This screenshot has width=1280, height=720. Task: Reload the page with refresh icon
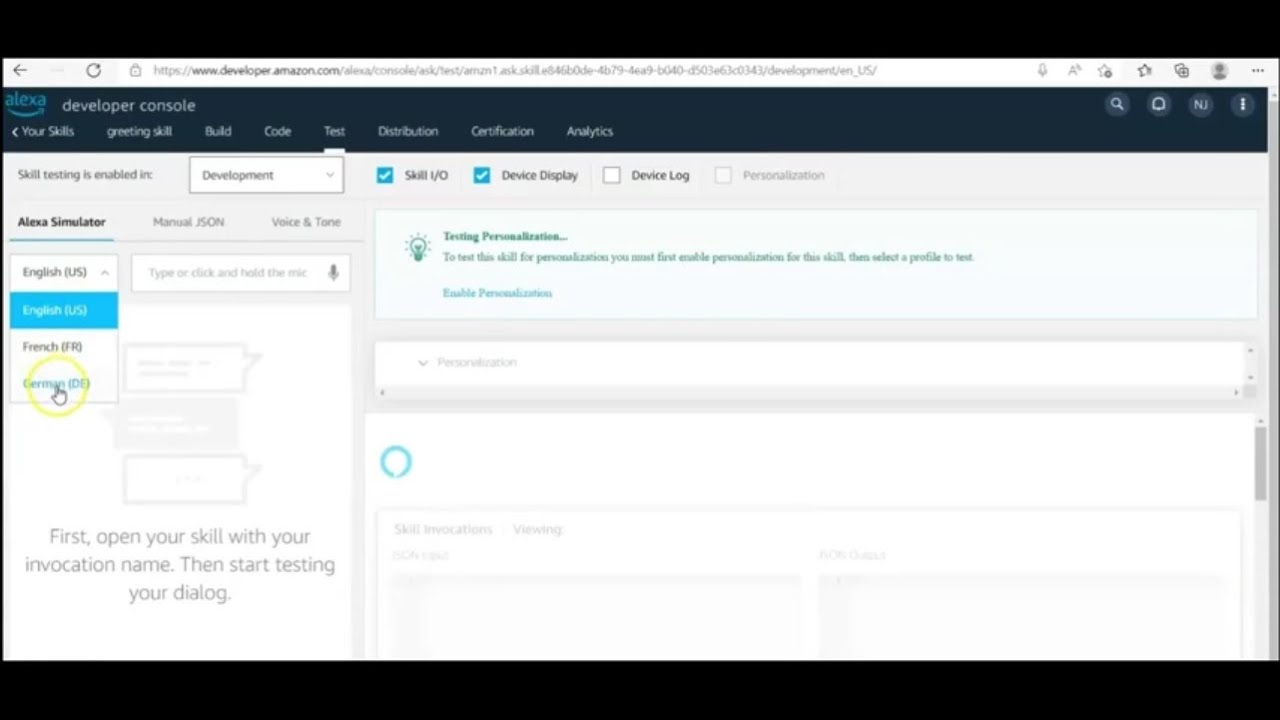pos(93,70)
